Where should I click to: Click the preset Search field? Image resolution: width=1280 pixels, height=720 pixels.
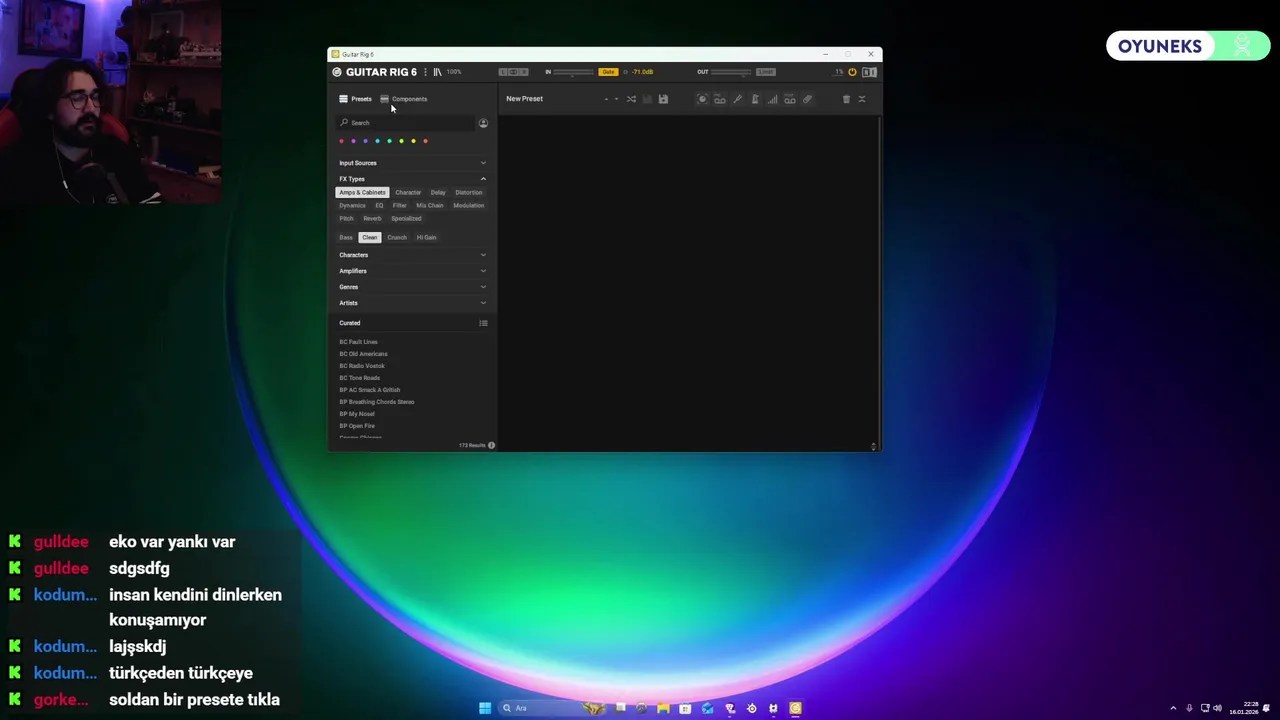(x=405, y=123)
